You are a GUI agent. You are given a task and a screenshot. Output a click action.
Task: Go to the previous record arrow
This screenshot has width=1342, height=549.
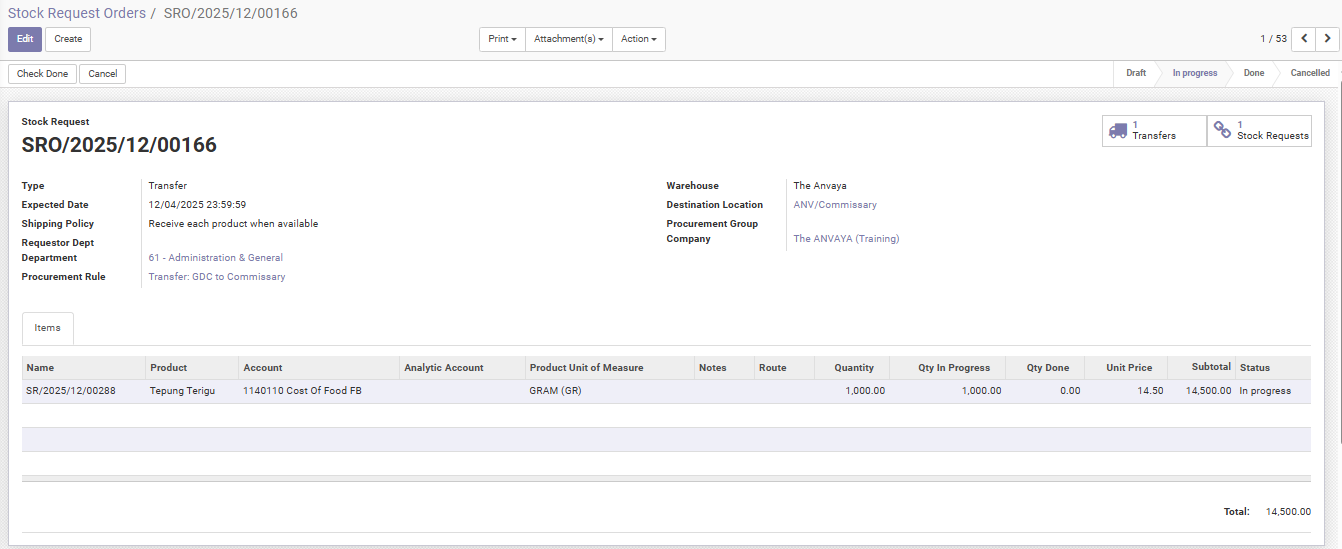[x=1303, y=39]
